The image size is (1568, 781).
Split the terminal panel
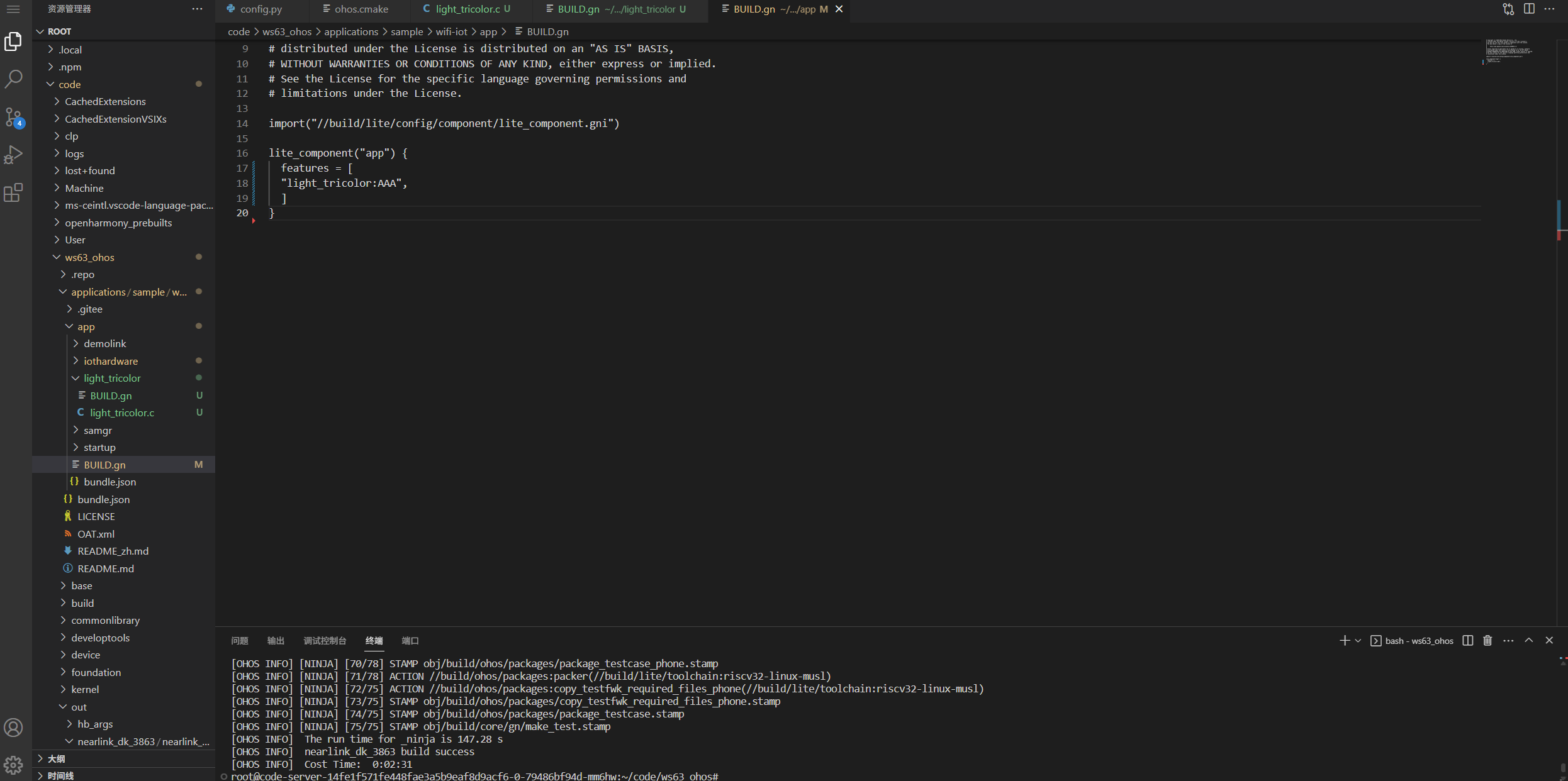click(x=1467, y=640)
